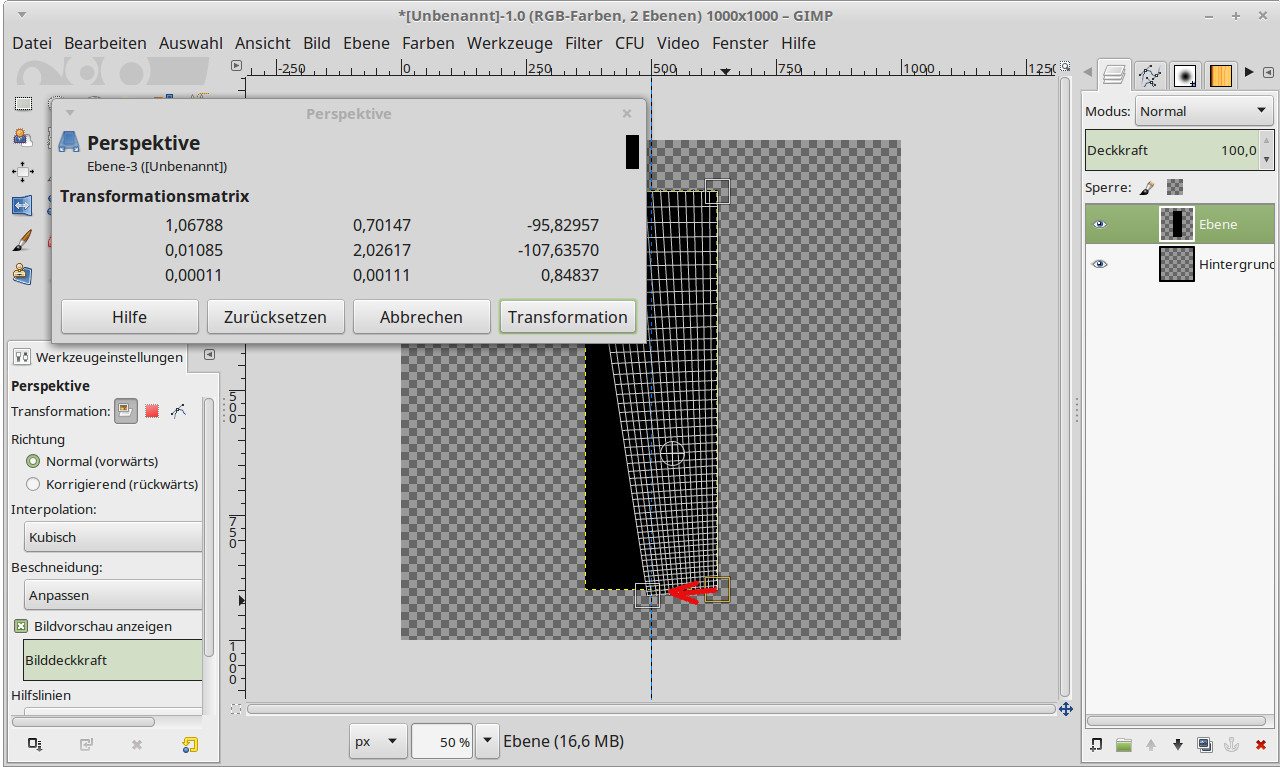Select the Clone stamp tool
This screenshot has width=1280, height=767.
click(22, 273)
